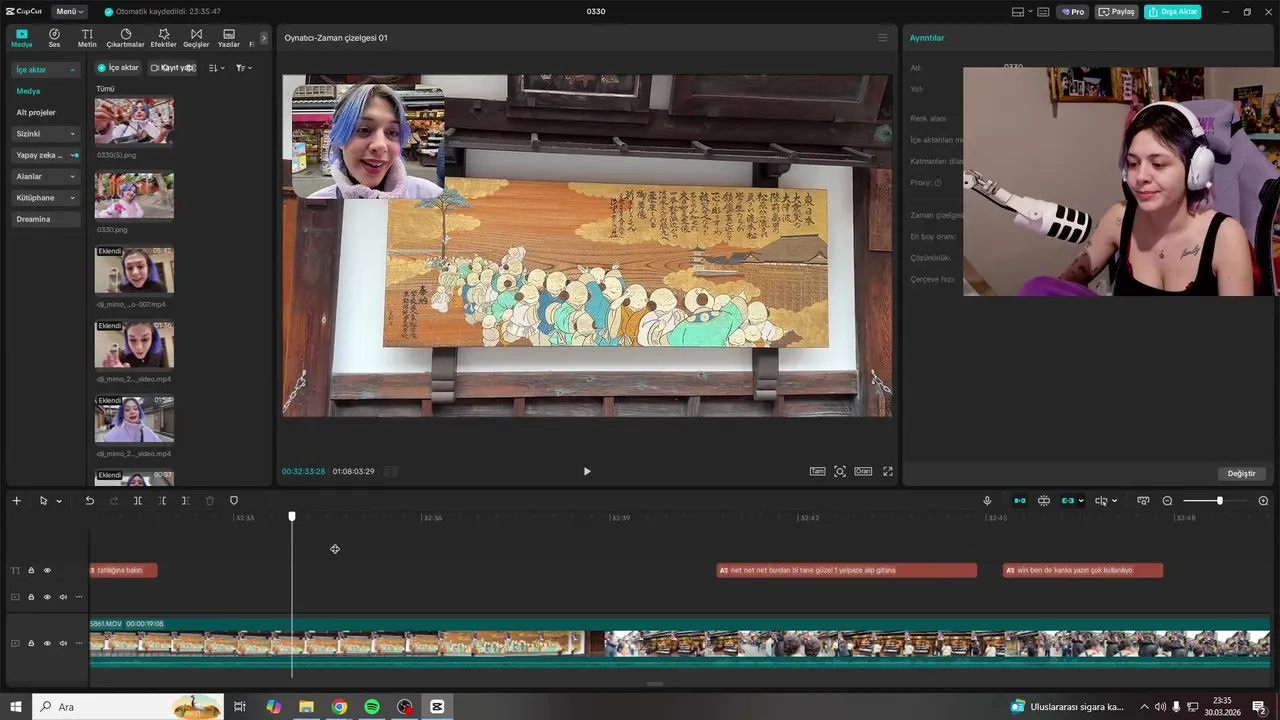Record voiceover with the microphone icon

tap(987, 501)
